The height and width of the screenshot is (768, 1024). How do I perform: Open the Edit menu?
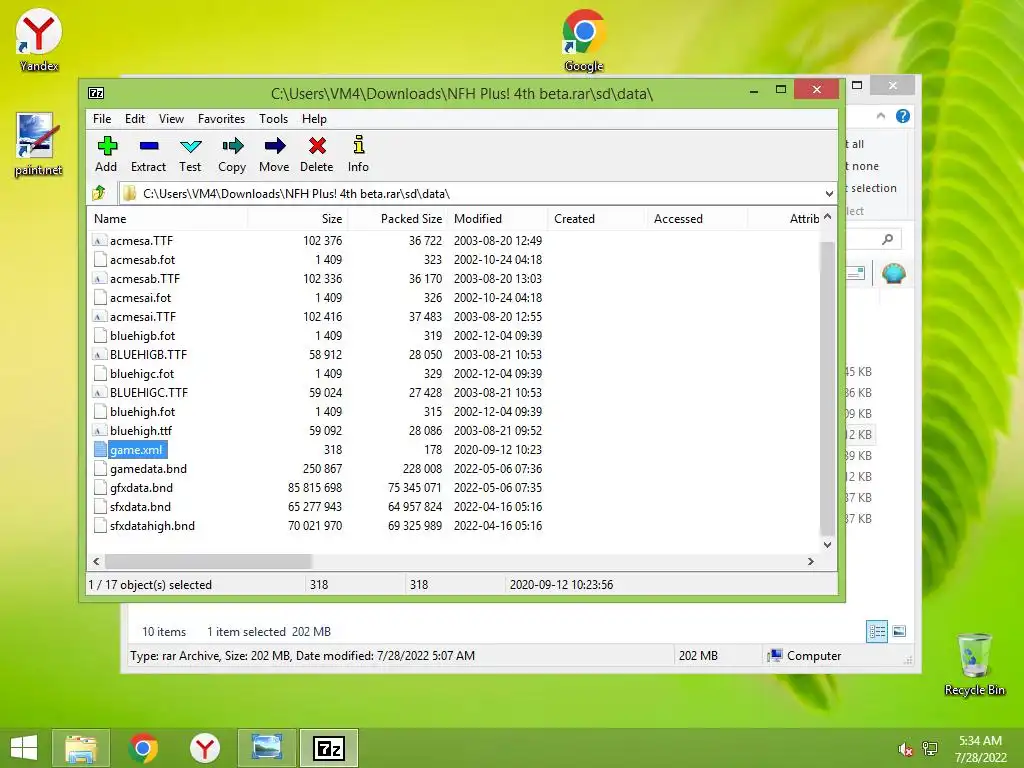click(135, 119)
